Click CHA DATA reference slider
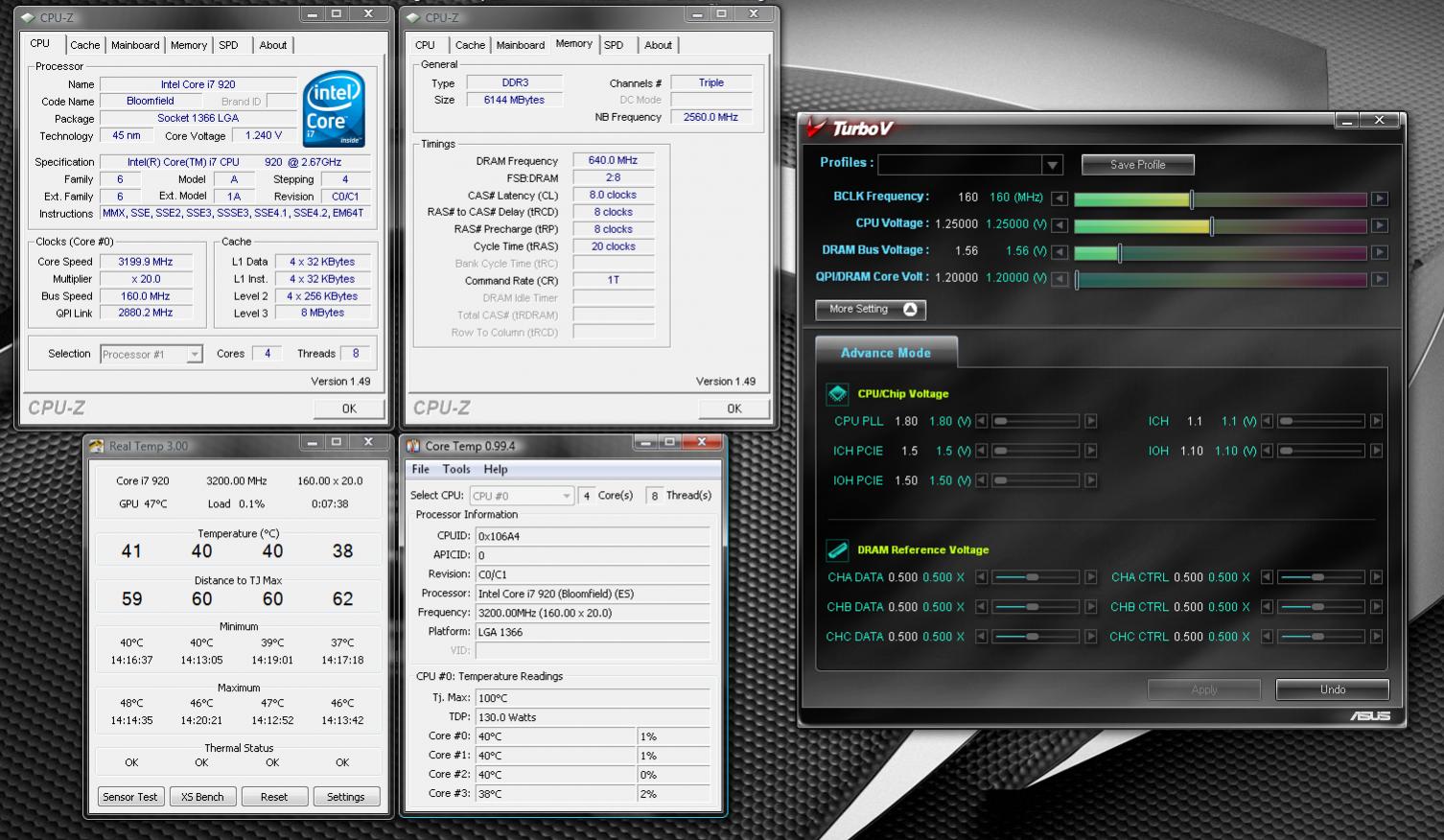Screen dimensions: 1444x840 pos(1036,577)
